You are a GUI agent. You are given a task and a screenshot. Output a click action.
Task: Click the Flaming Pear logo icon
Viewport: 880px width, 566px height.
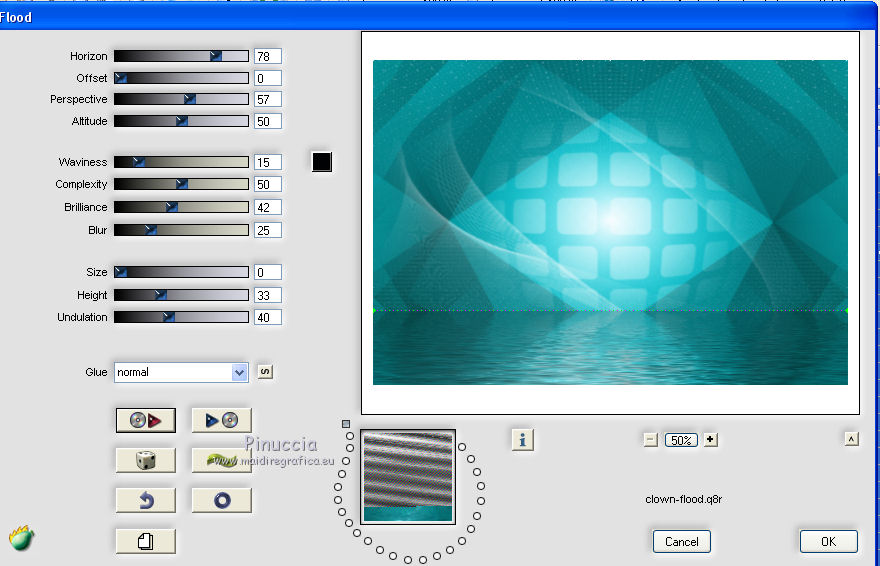tap(21, 539)
